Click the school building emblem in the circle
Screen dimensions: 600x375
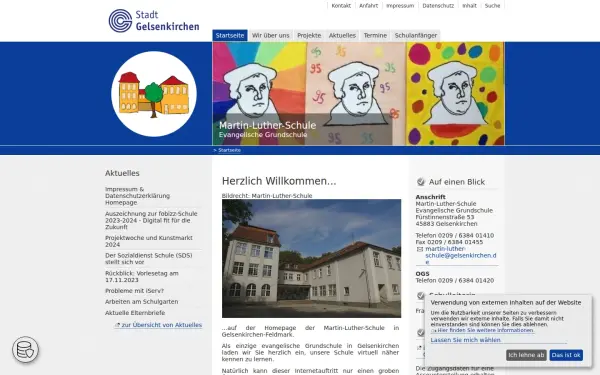(x=154, y=94)
